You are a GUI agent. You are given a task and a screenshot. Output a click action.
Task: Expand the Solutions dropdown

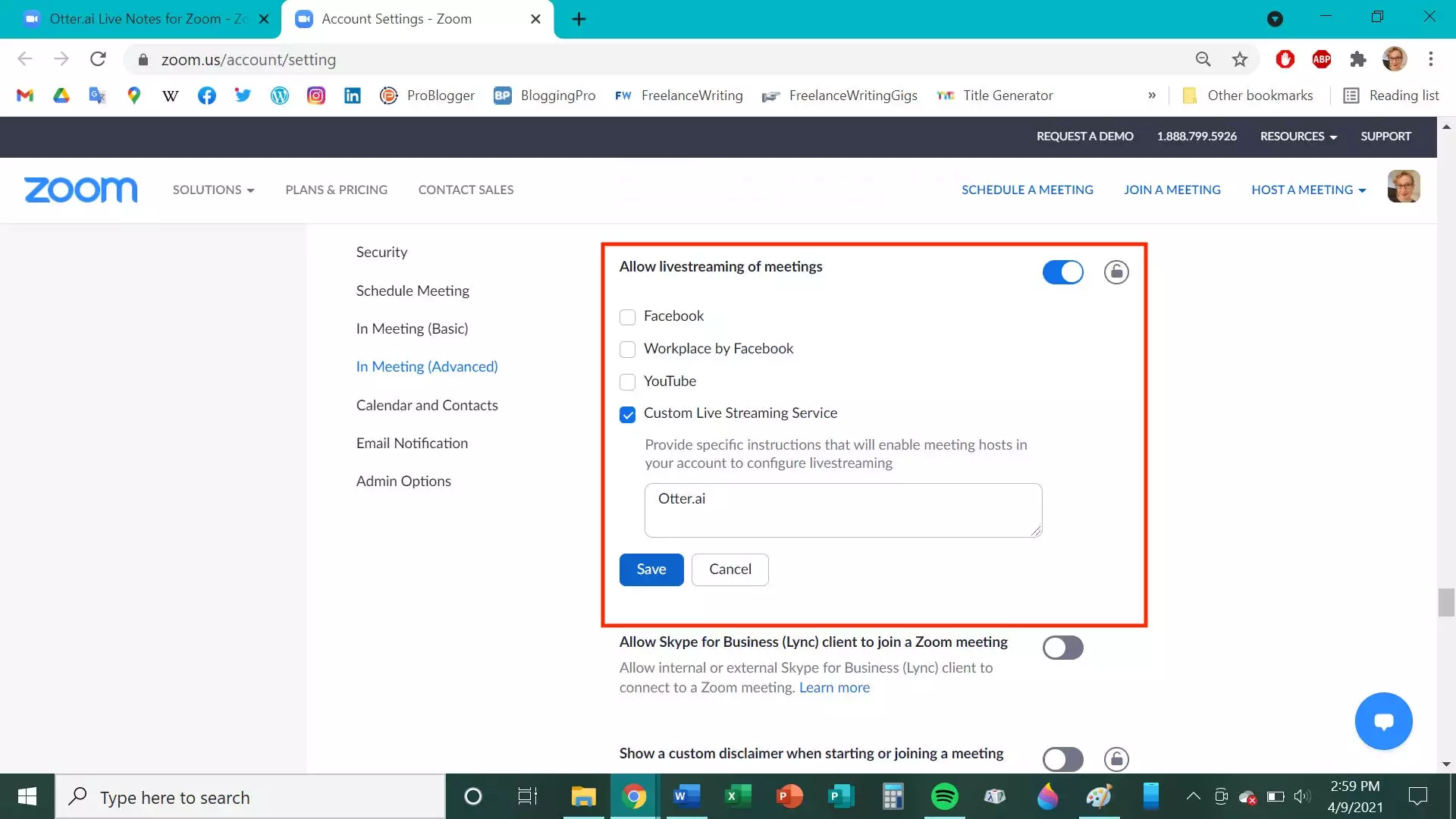(213, 190)
